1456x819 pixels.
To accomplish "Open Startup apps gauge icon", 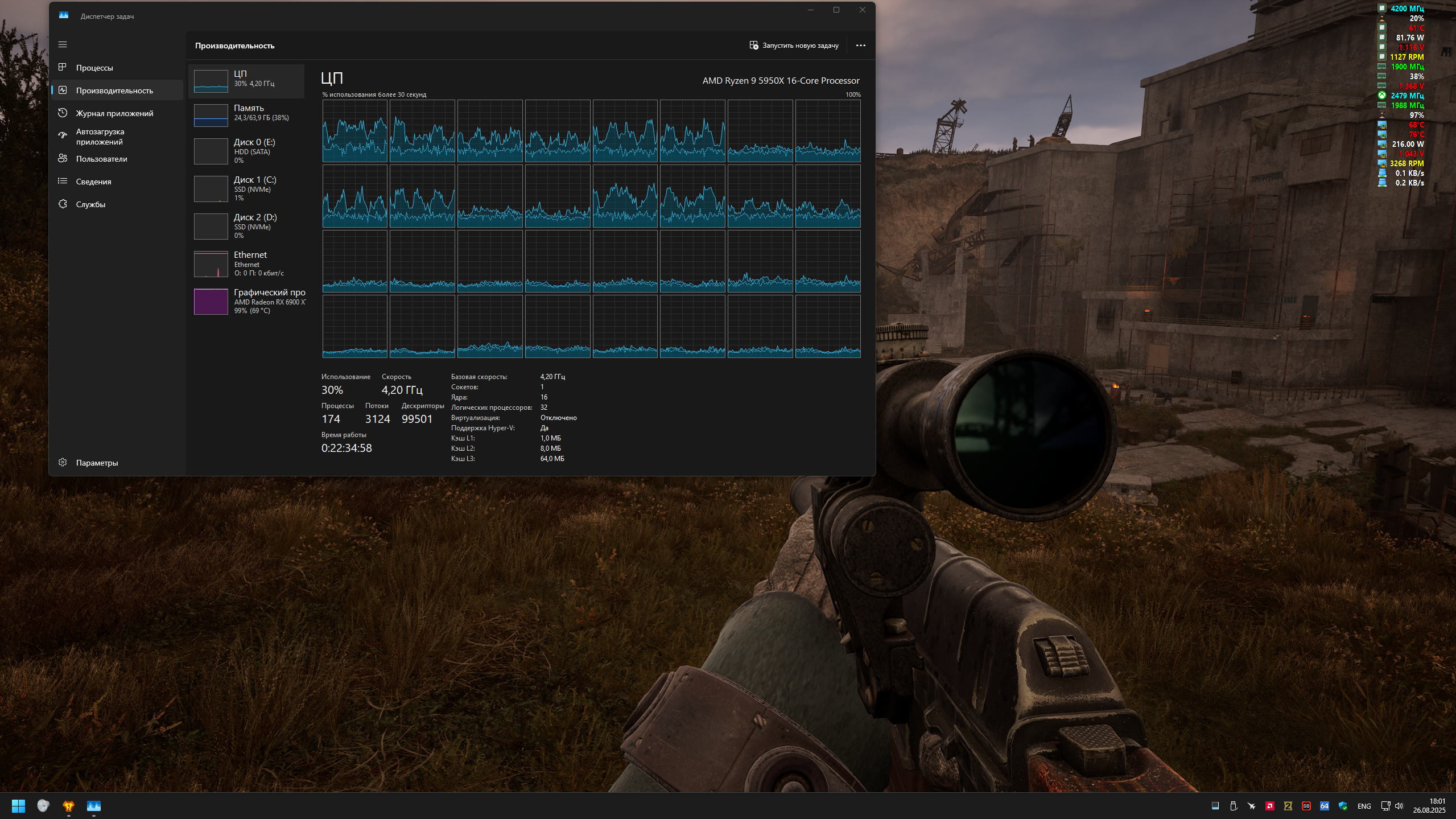I will (63, 136).
